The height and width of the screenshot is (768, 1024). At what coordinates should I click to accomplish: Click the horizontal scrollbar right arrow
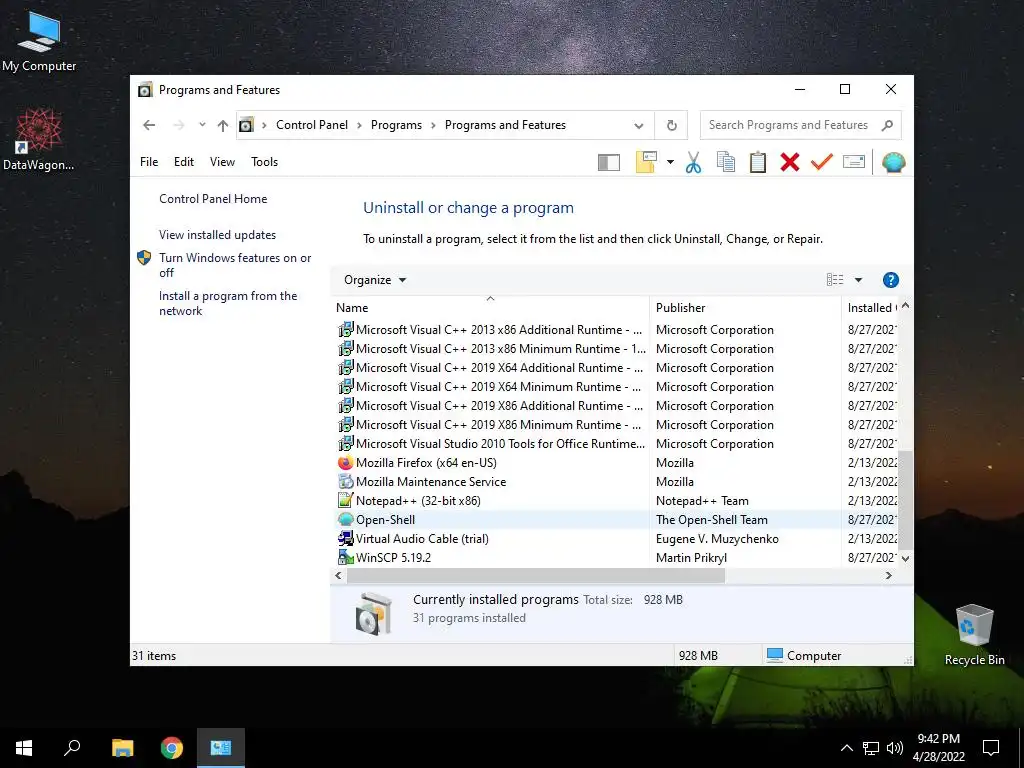888,575
